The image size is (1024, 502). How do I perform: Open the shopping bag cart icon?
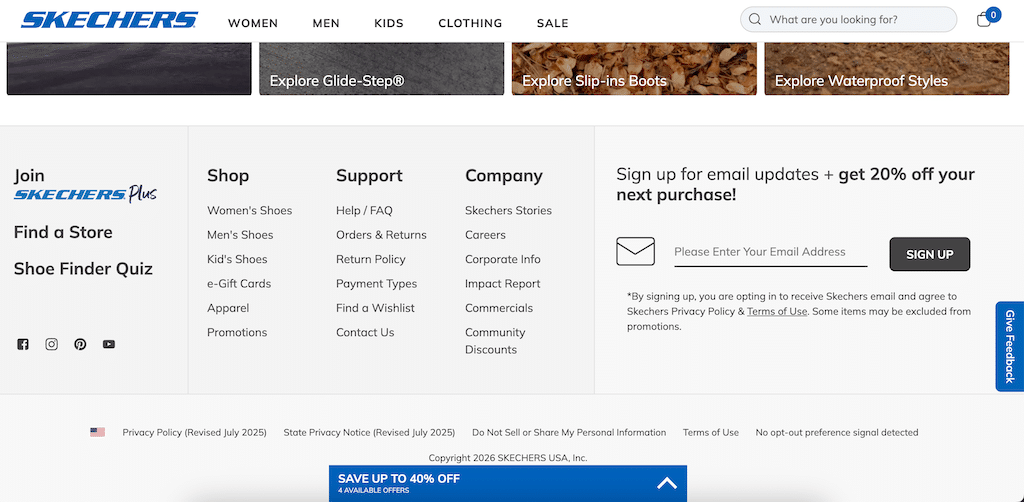[984, 20]
